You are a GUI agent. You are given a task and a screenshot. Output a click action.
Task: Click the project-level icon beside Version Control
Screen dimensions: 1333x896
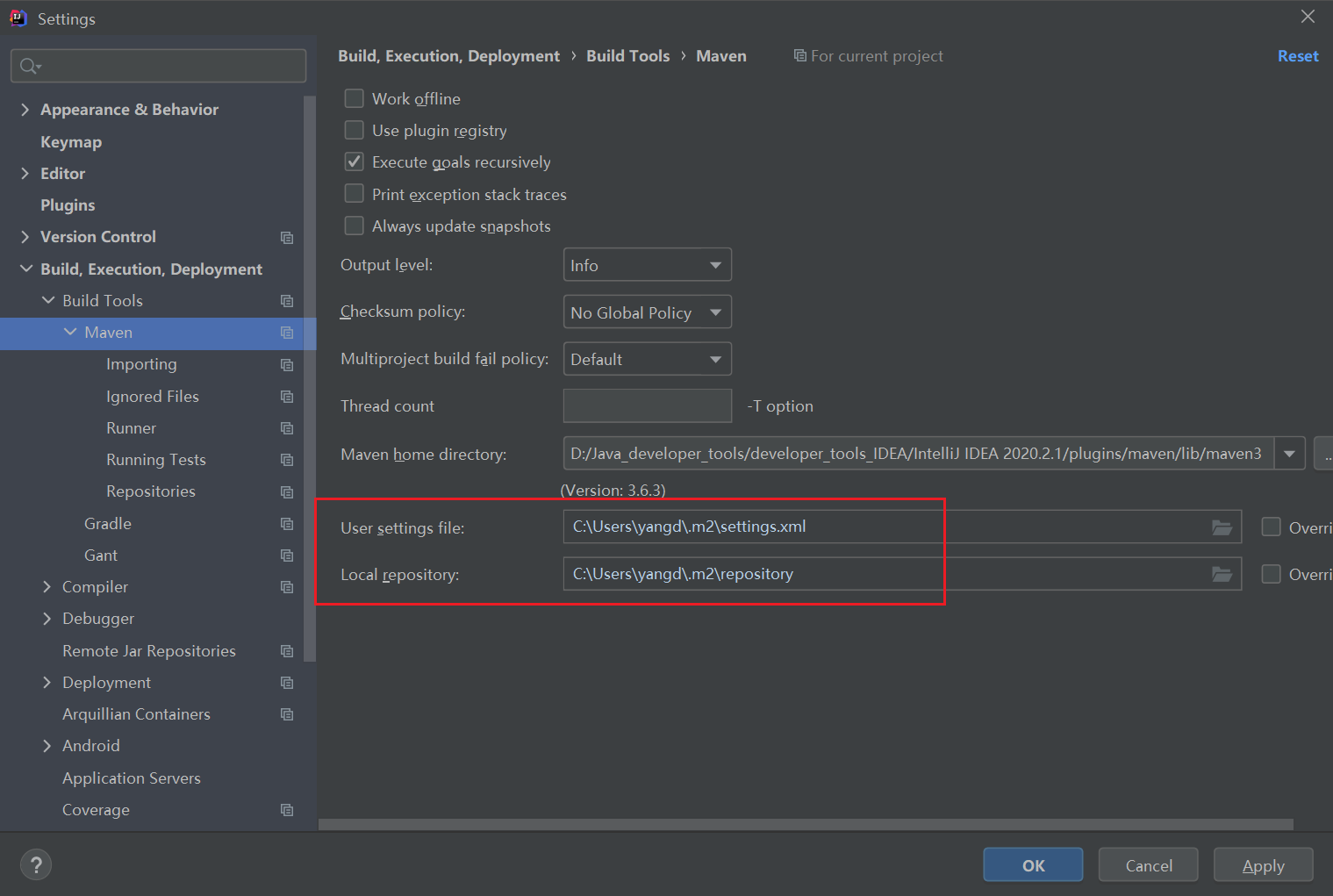click(x=287, y=238)
